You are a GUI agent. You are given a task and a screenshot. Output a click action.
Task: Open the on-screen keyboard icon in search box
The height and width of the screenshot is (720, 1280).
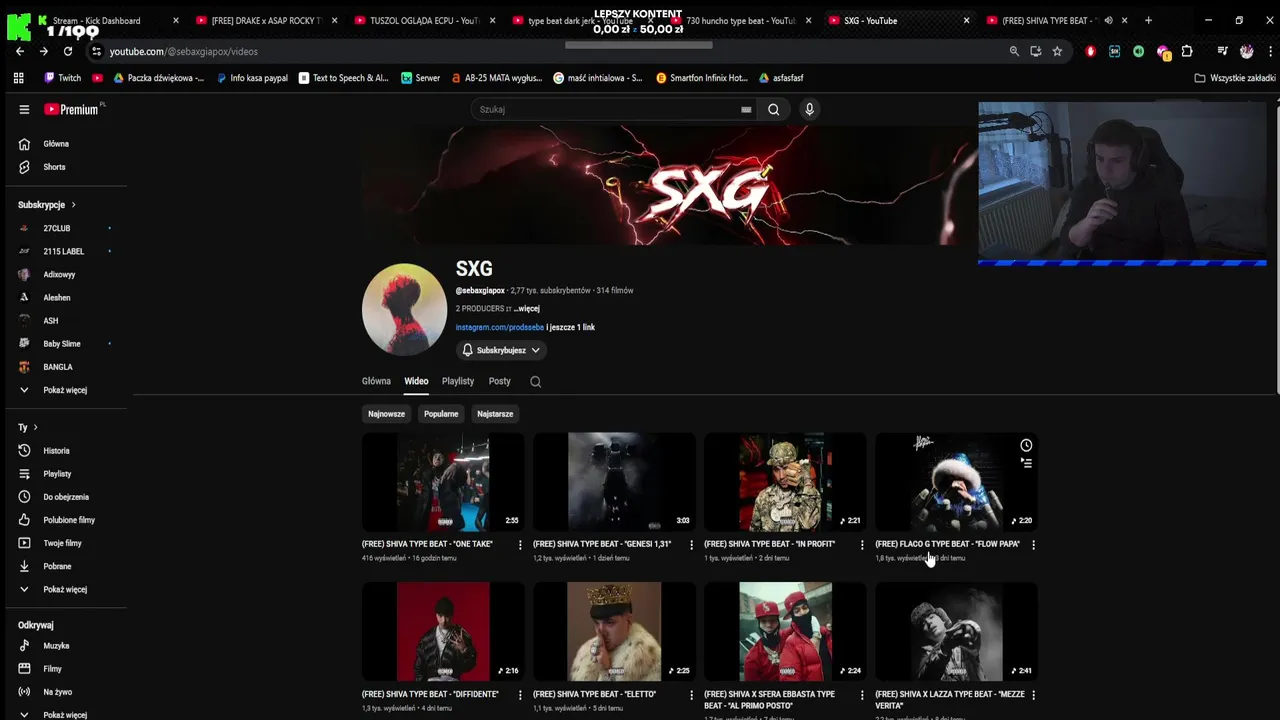(746, 110)
